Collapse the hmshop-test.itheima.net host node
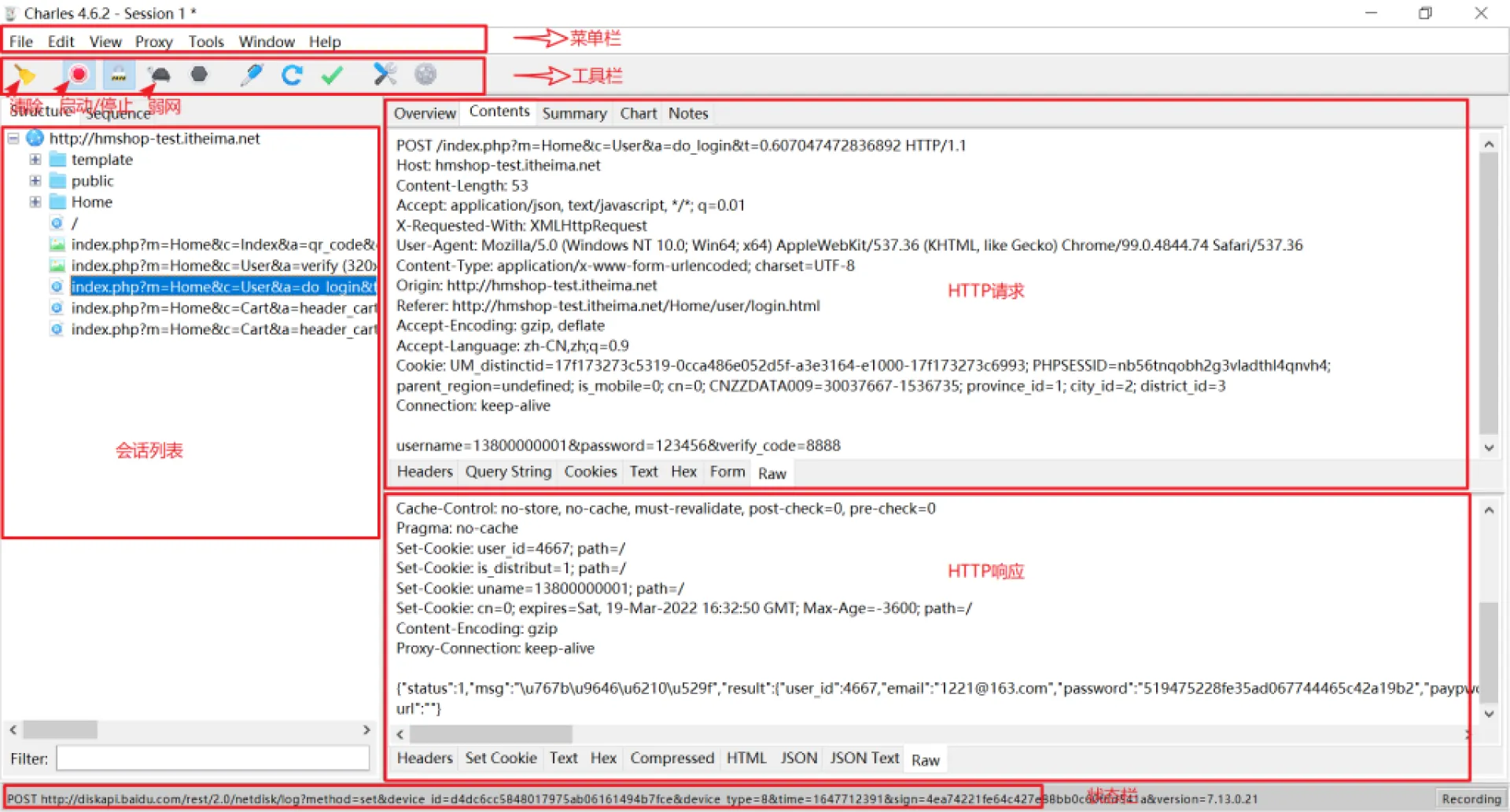 click(13, 138)
